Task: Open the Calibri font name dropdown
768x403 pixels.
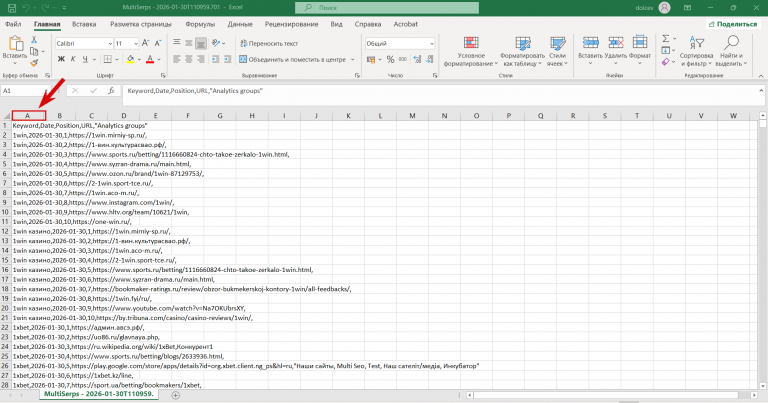Action: pos(110,44)
